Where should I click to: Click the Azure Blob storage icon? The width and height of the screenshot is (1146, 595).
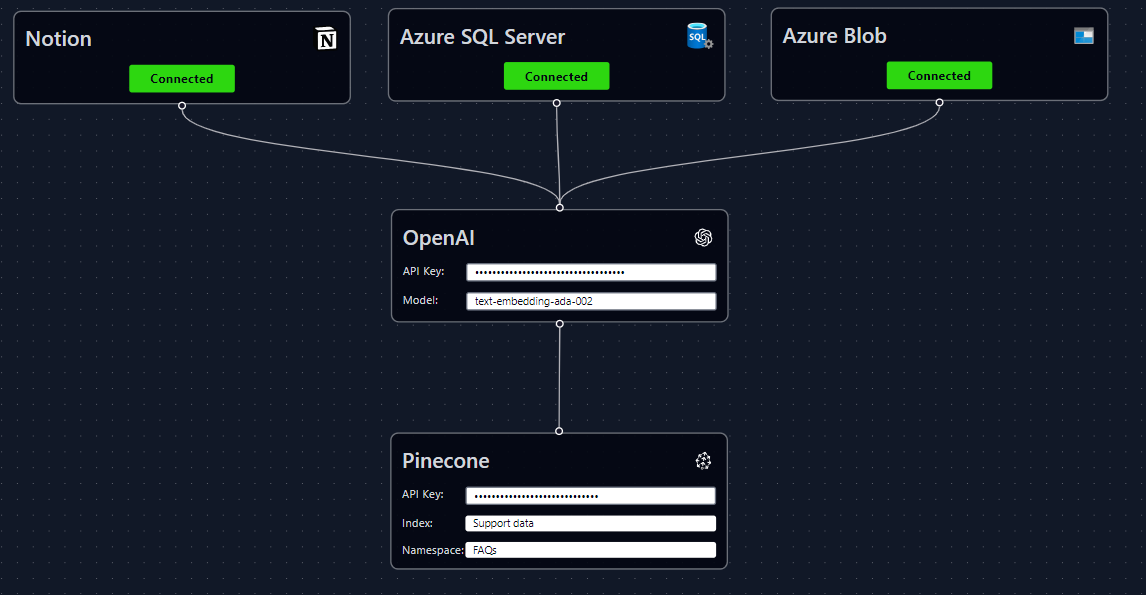coord(1083,36)
